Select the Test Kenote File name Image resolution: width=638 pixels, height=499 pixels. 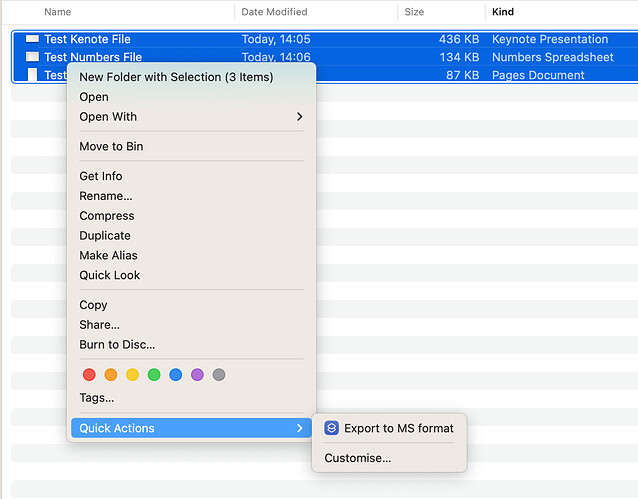[87, 39]
